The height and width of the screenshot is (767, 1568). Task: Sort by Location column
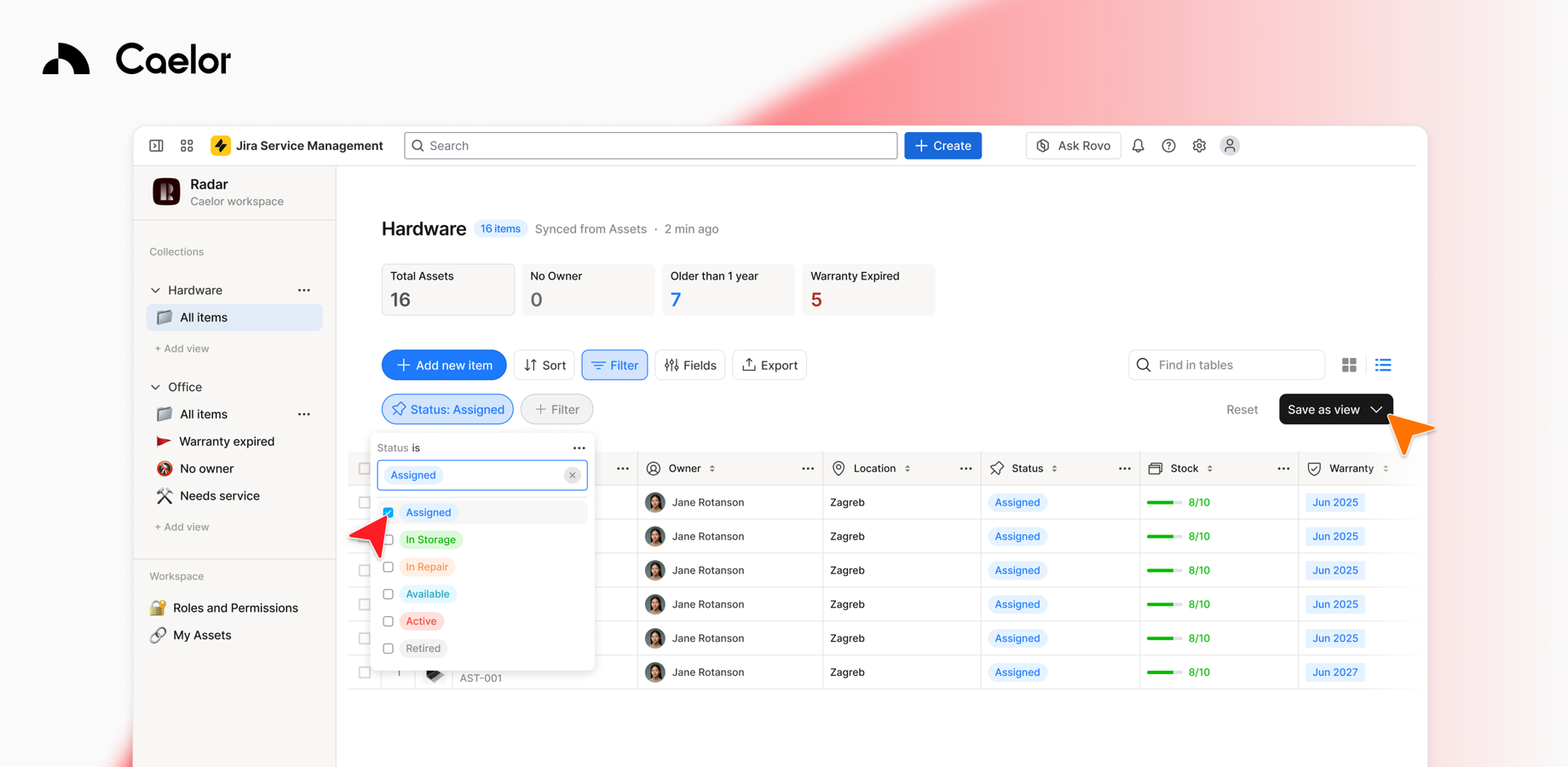coord(908,469)
